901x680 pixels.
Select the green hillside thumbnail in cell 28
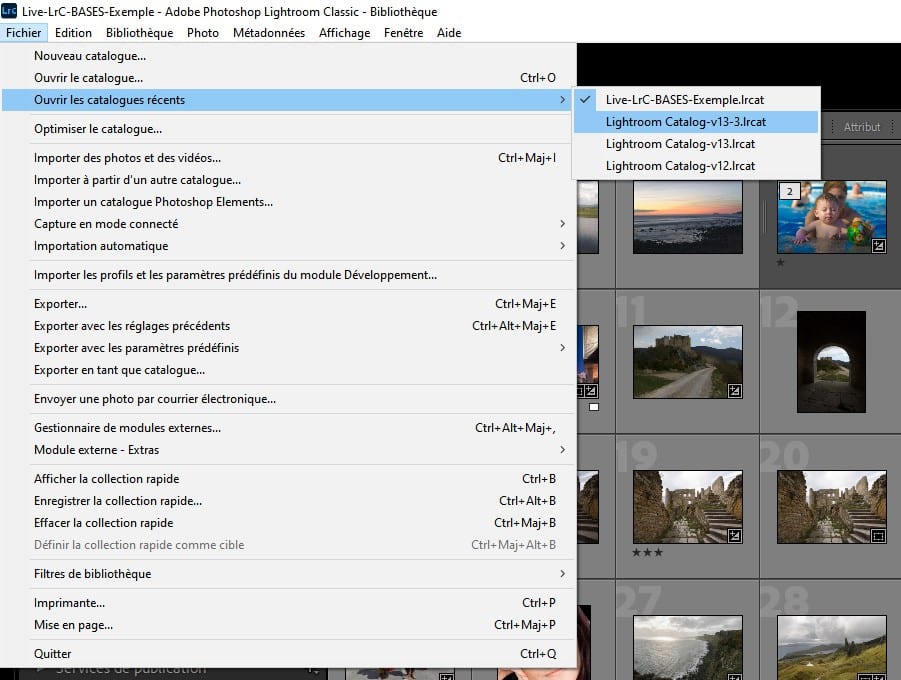pos(831,648)
